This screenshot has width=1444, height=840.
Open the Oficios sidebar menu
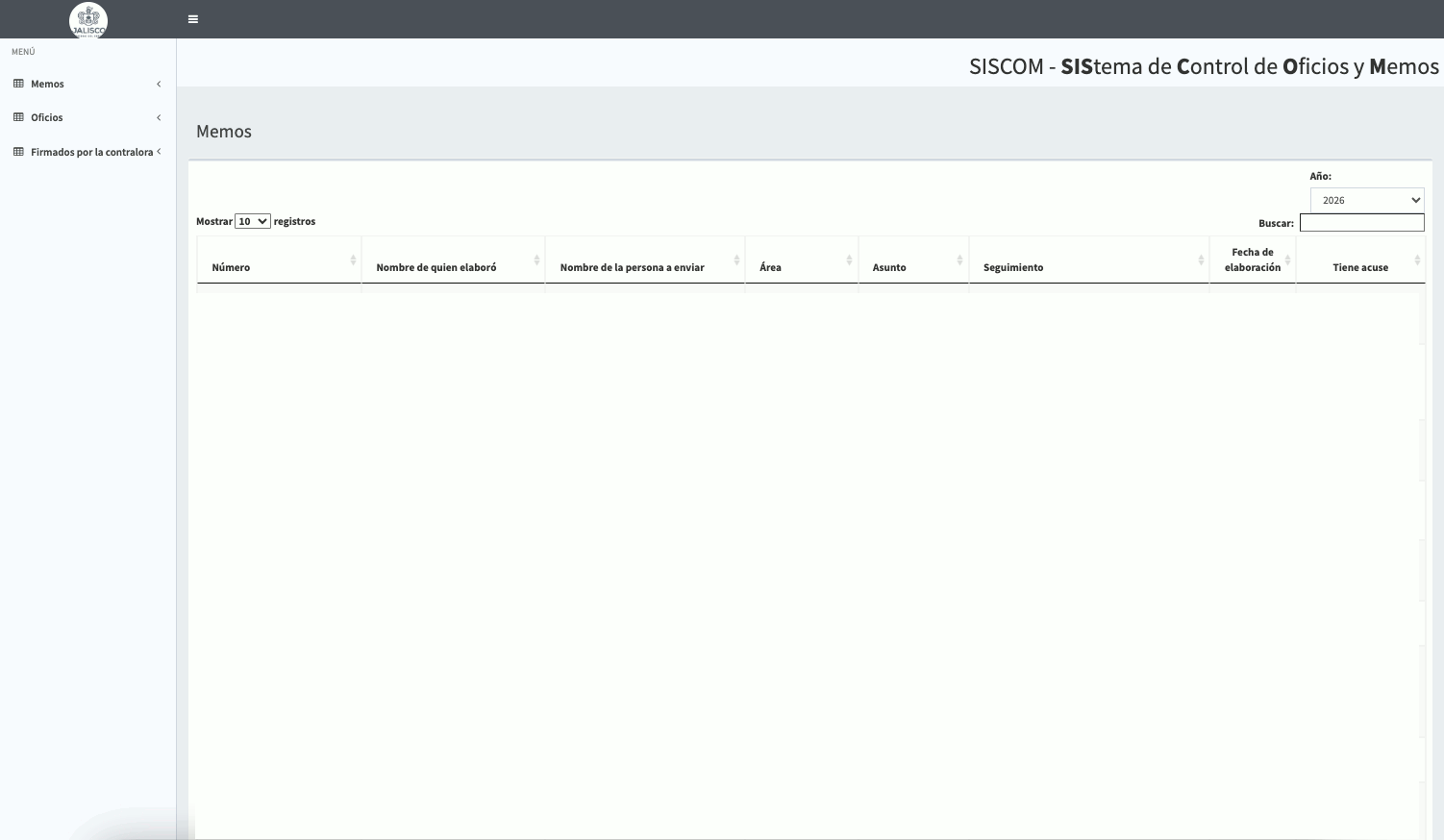(87, 117)
